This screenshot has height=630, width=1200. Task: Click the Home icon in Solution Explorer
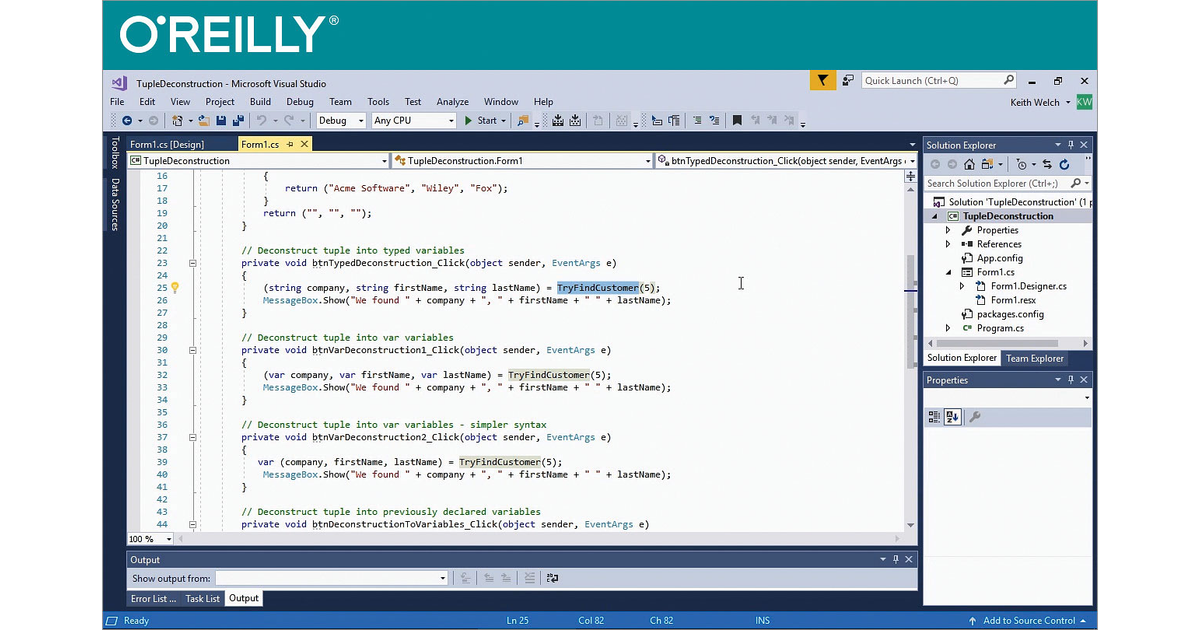970,164
